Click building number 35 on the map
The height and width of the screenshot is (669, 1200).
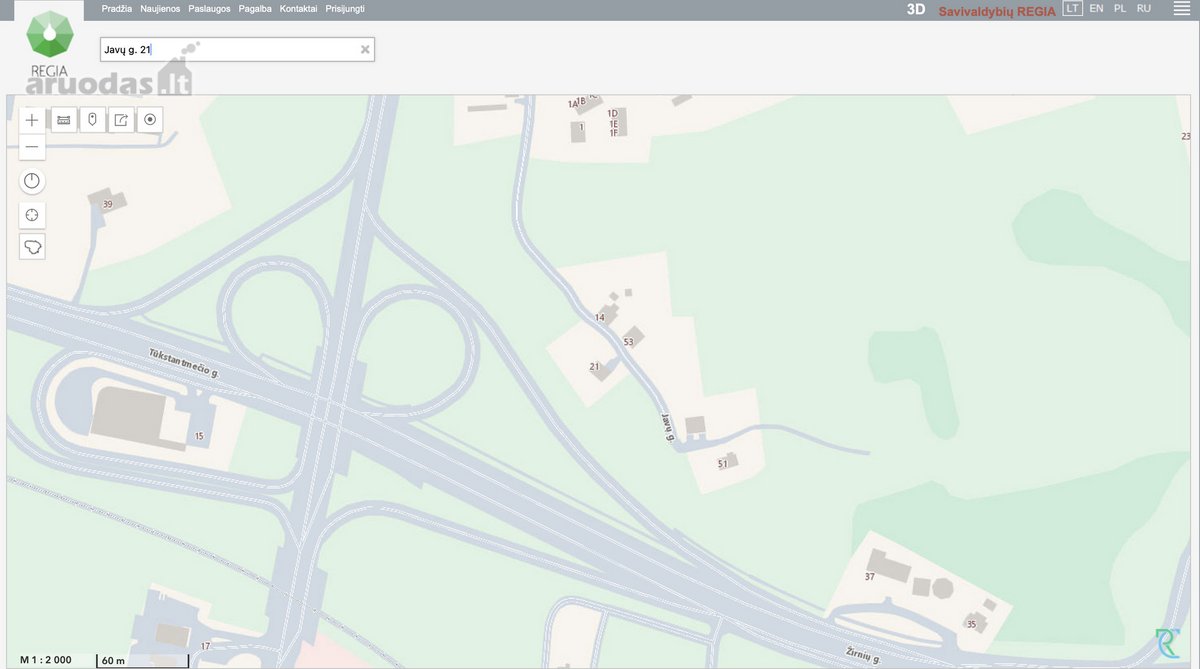click(x=971, y=624)
